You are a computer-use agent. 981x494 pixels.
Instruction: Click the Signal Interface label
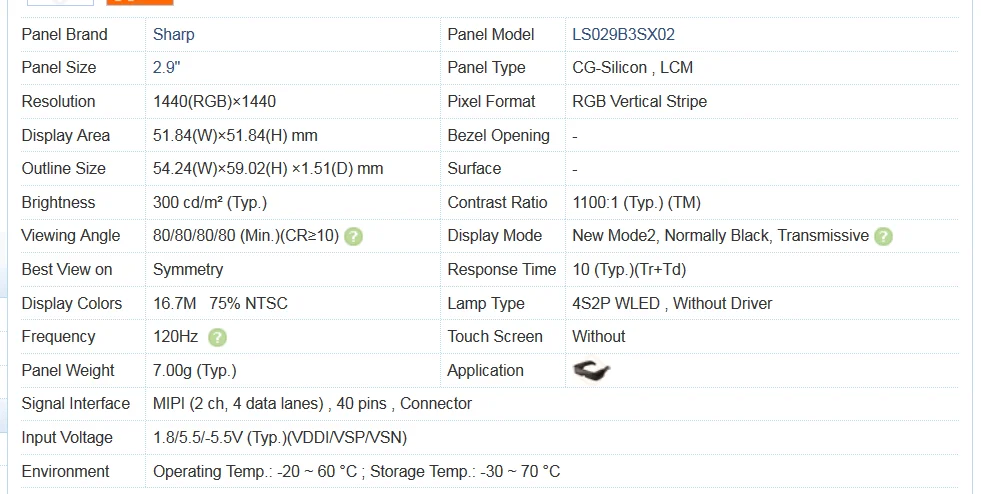[x=76, y=404]
